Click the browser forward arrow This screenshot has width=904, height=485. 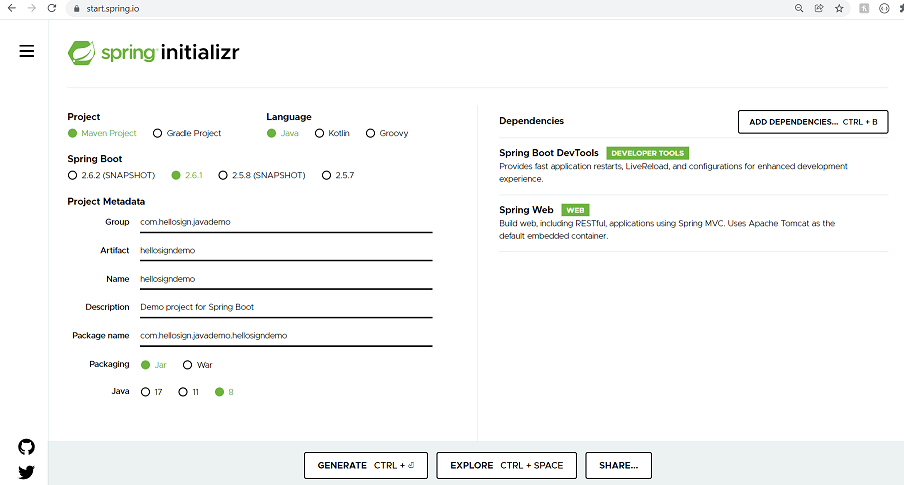coord(32,8)
